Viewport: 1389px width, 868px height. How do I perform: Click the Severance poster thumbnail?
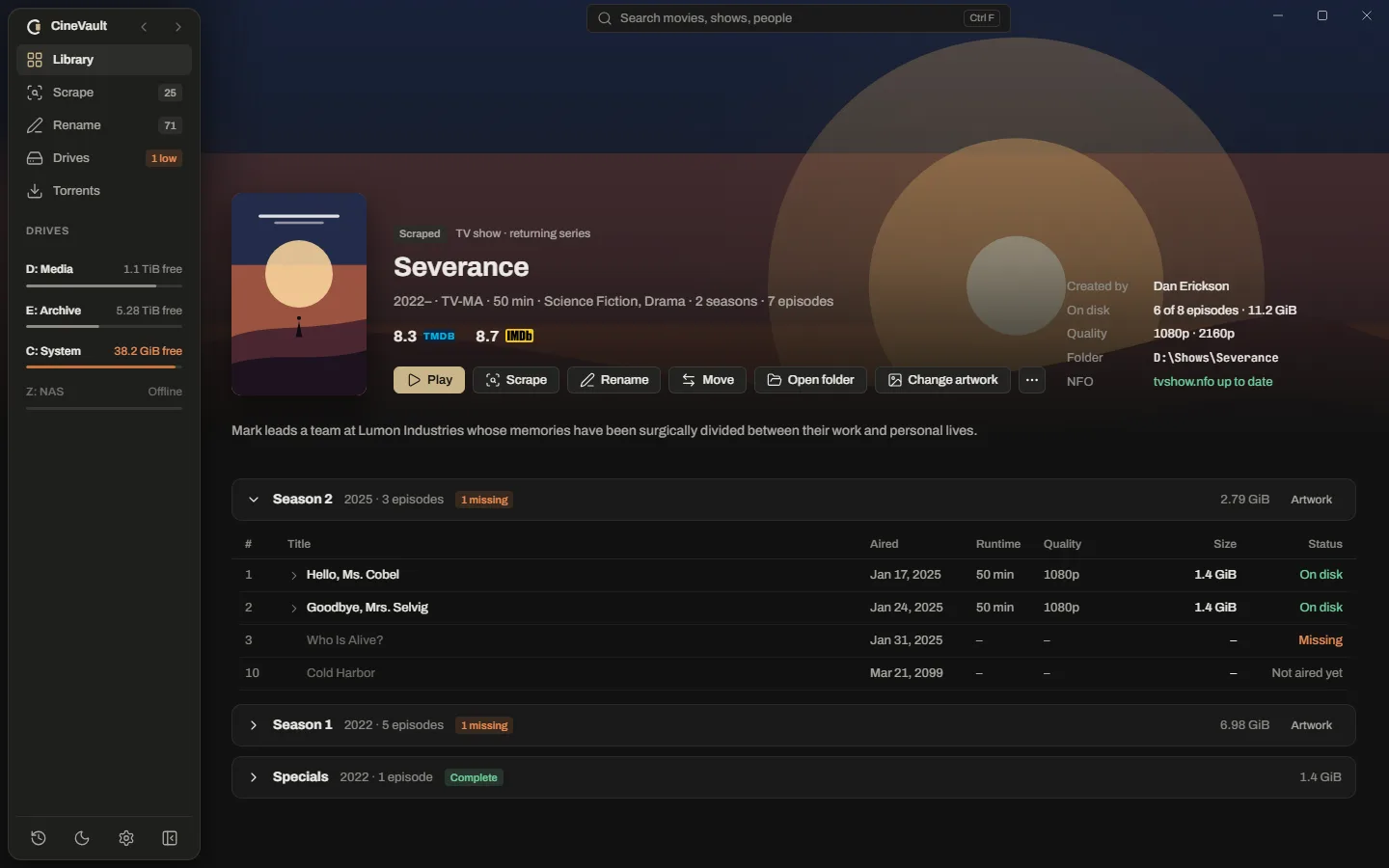[299, 294]
